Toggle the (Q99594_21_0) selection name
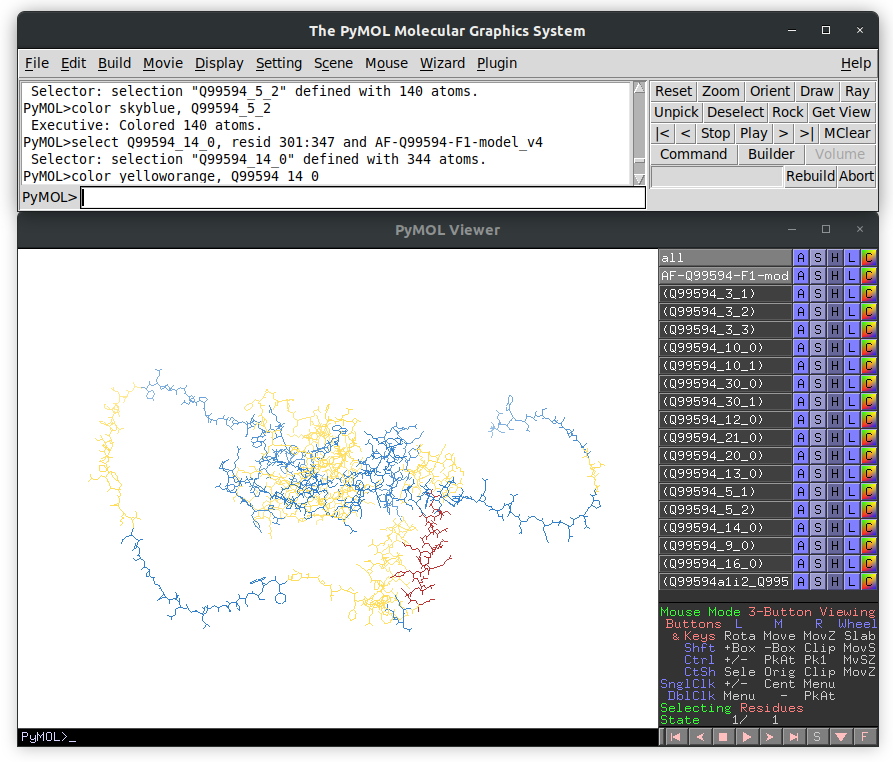 (x=725, y=438)
